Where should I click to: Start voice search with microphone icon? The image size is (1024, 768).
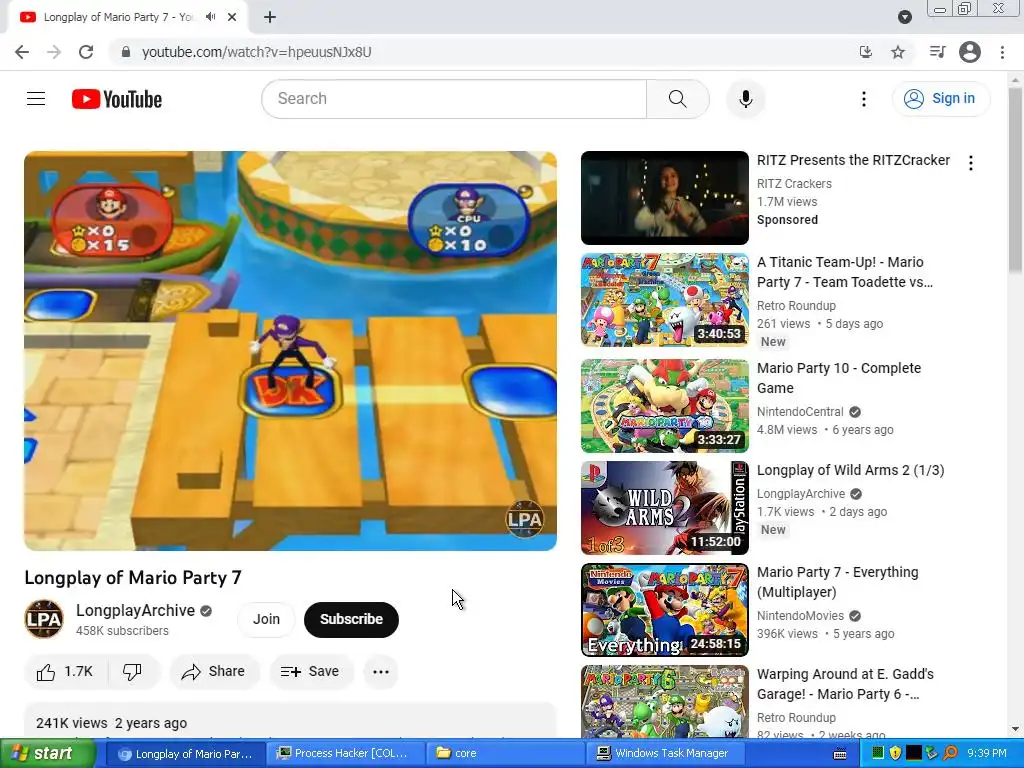(x=745, y=99)
